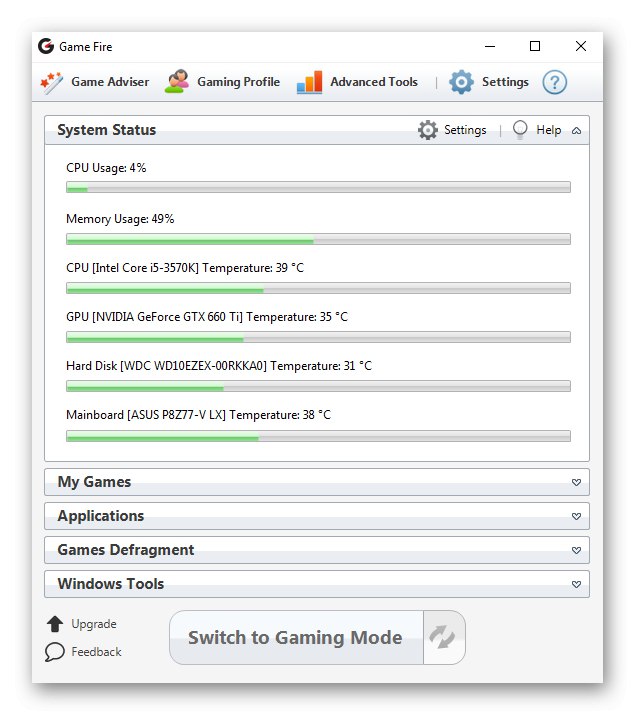Screen dimensions: 635x715
Task: Click the CPU Usage progress bar
Action: coord(318,187)
